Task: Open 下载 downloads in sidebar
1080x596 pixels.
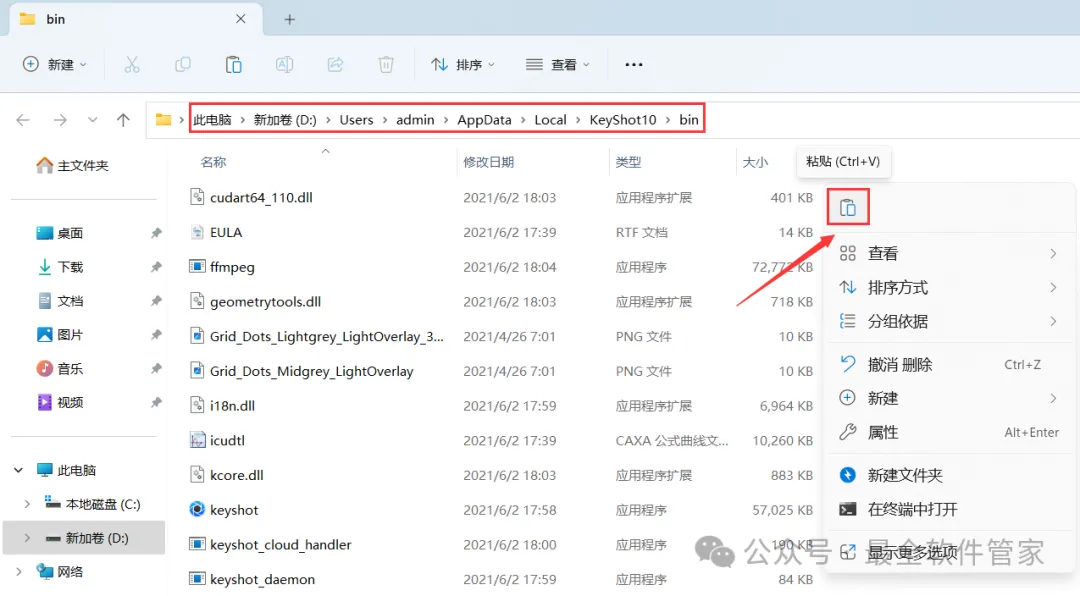Action: pos(60,267)
